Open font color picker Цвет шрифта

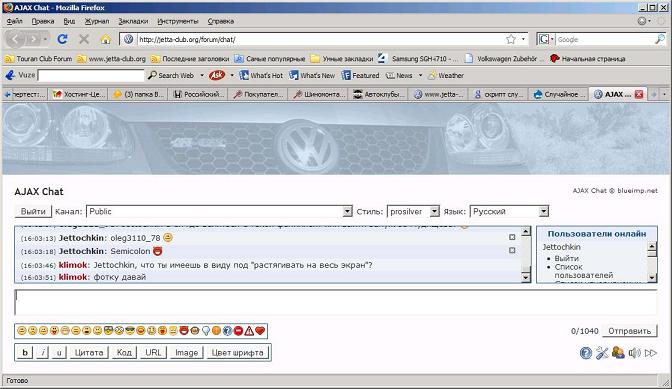click(x=237, y=353)
